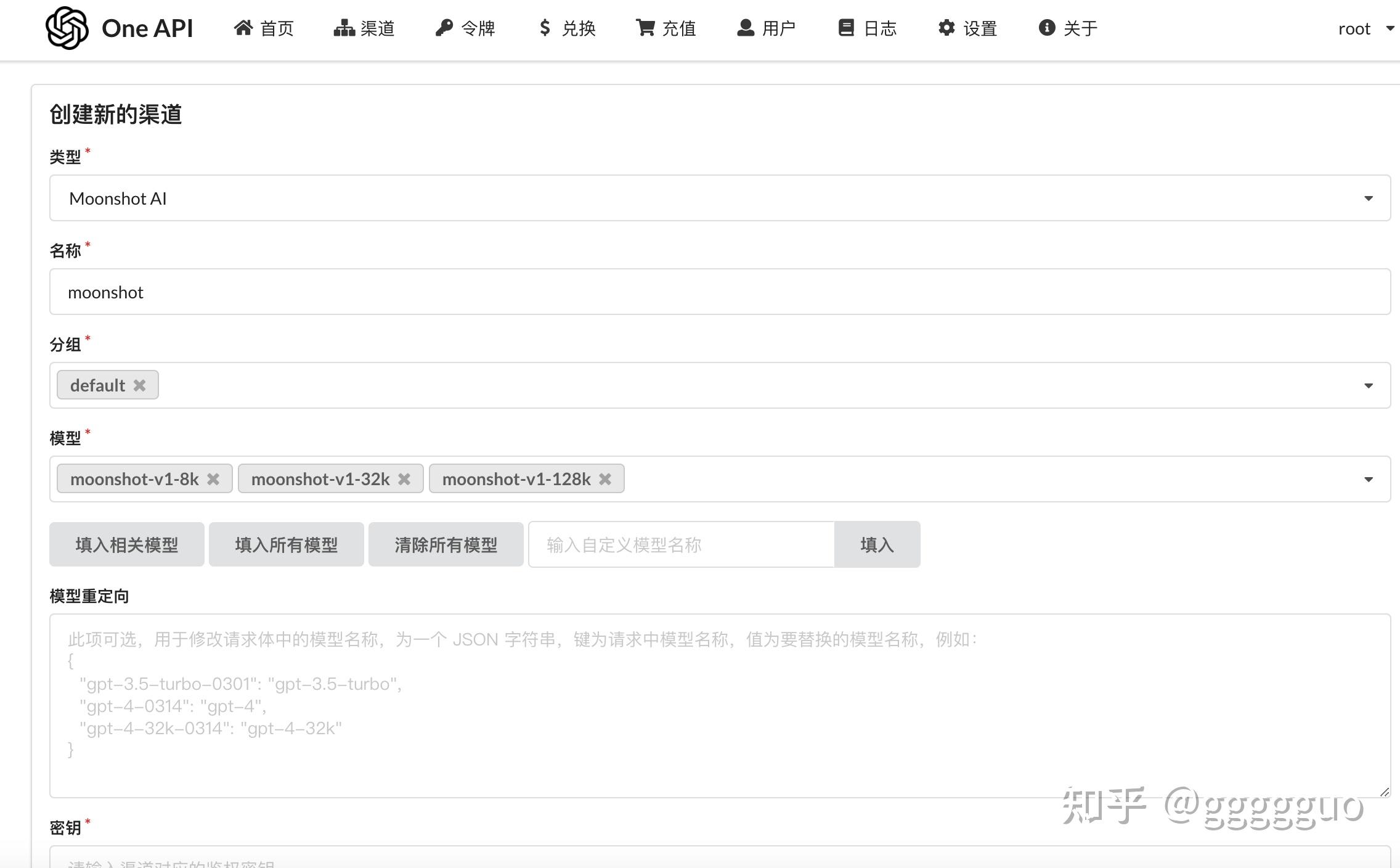Image resolution: width=1400 pixels, height=868 pixels.
Task: Click the One API logo icon
Action: point(67,28)
